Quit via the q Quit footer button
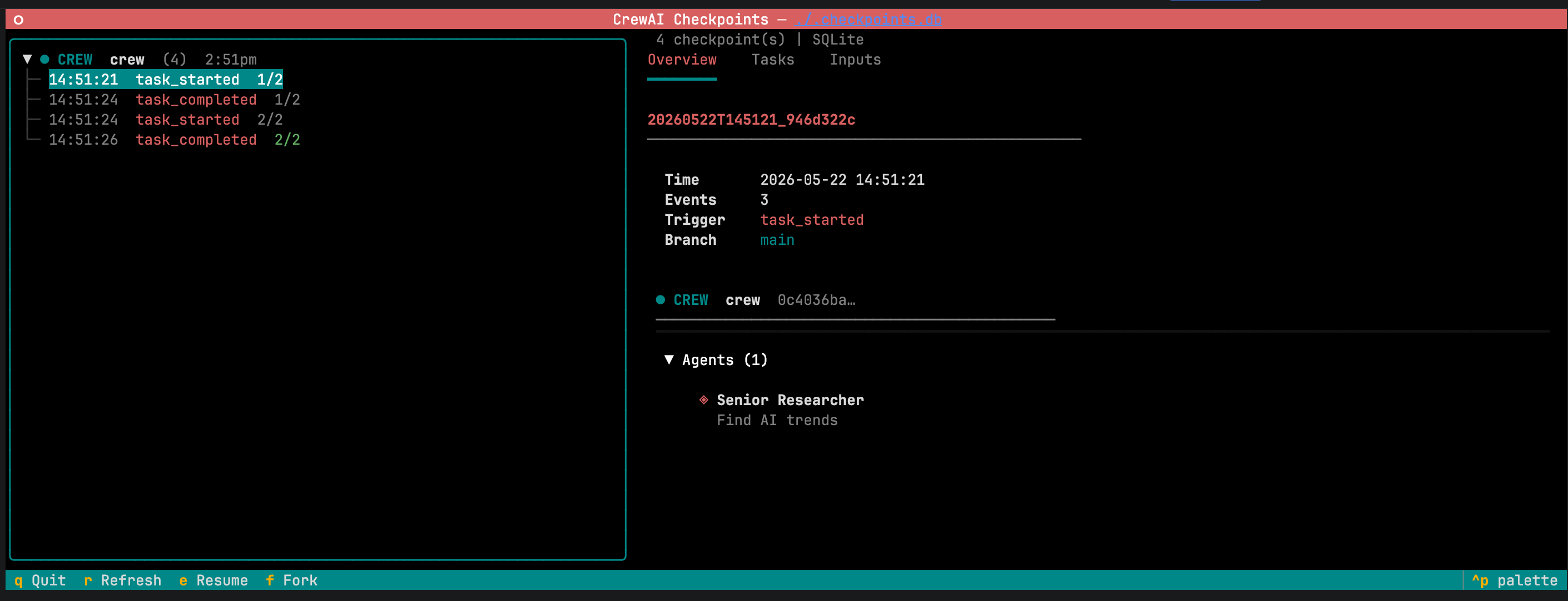Viewport: 1568px width, 601px height. 39,580
